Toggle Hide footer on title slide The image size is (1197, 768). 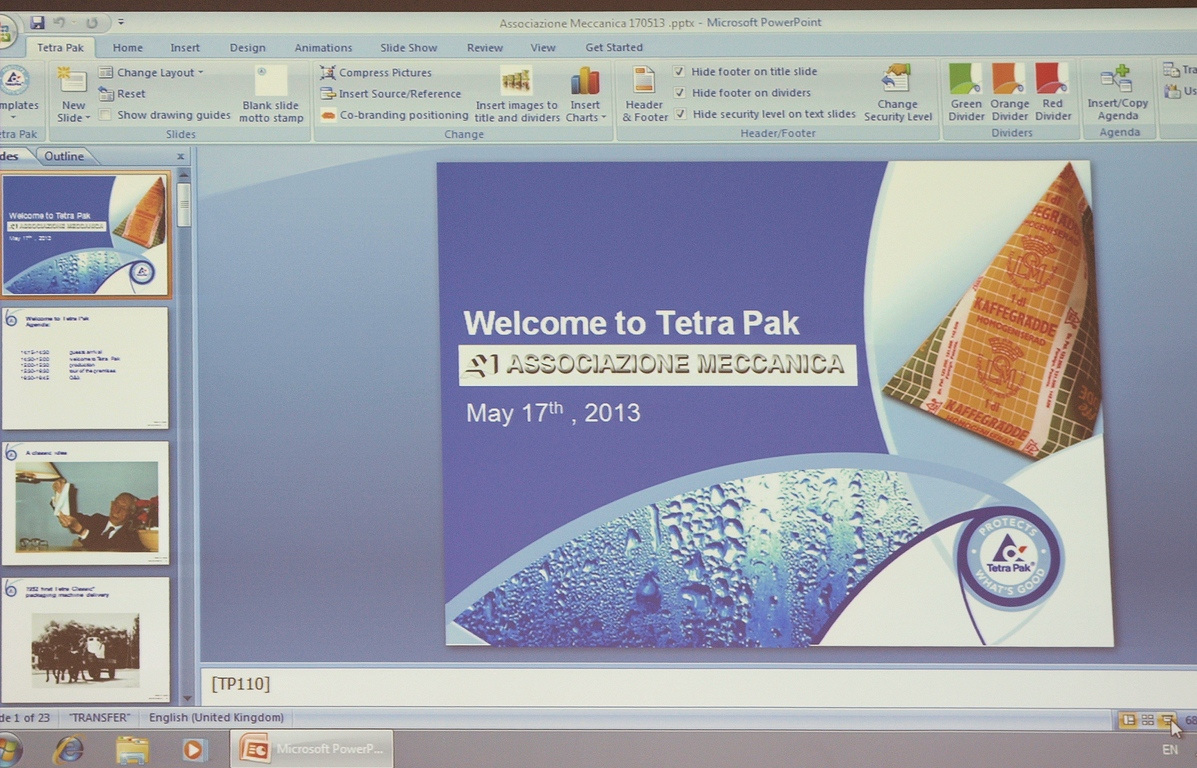click(679, 71)
